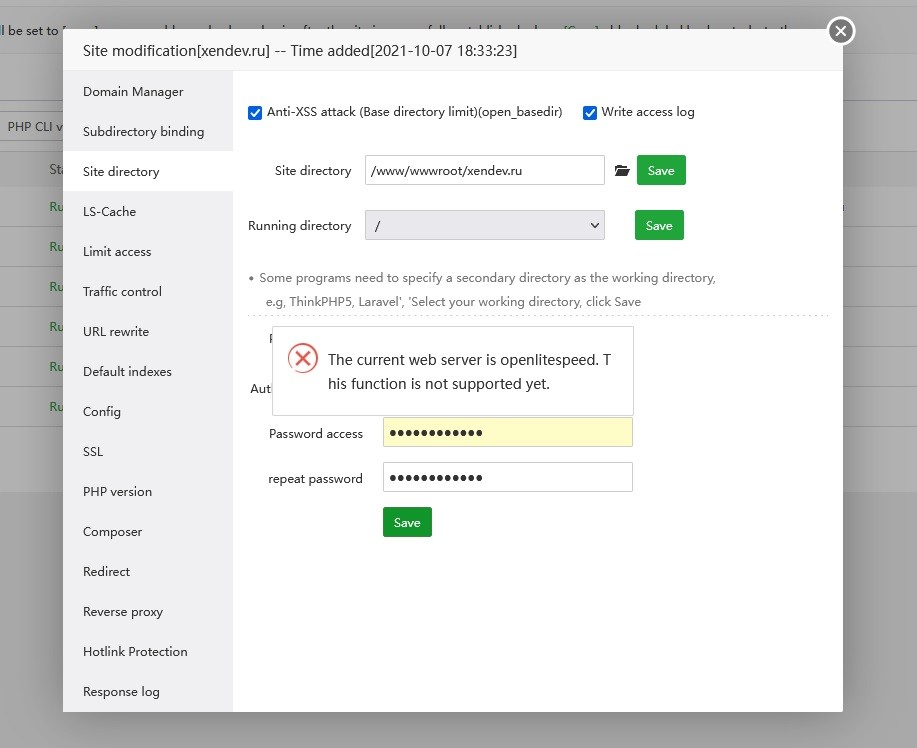This screenshot has height=748, width=917.
Task: Open Default indexes section
Action: 148,371
